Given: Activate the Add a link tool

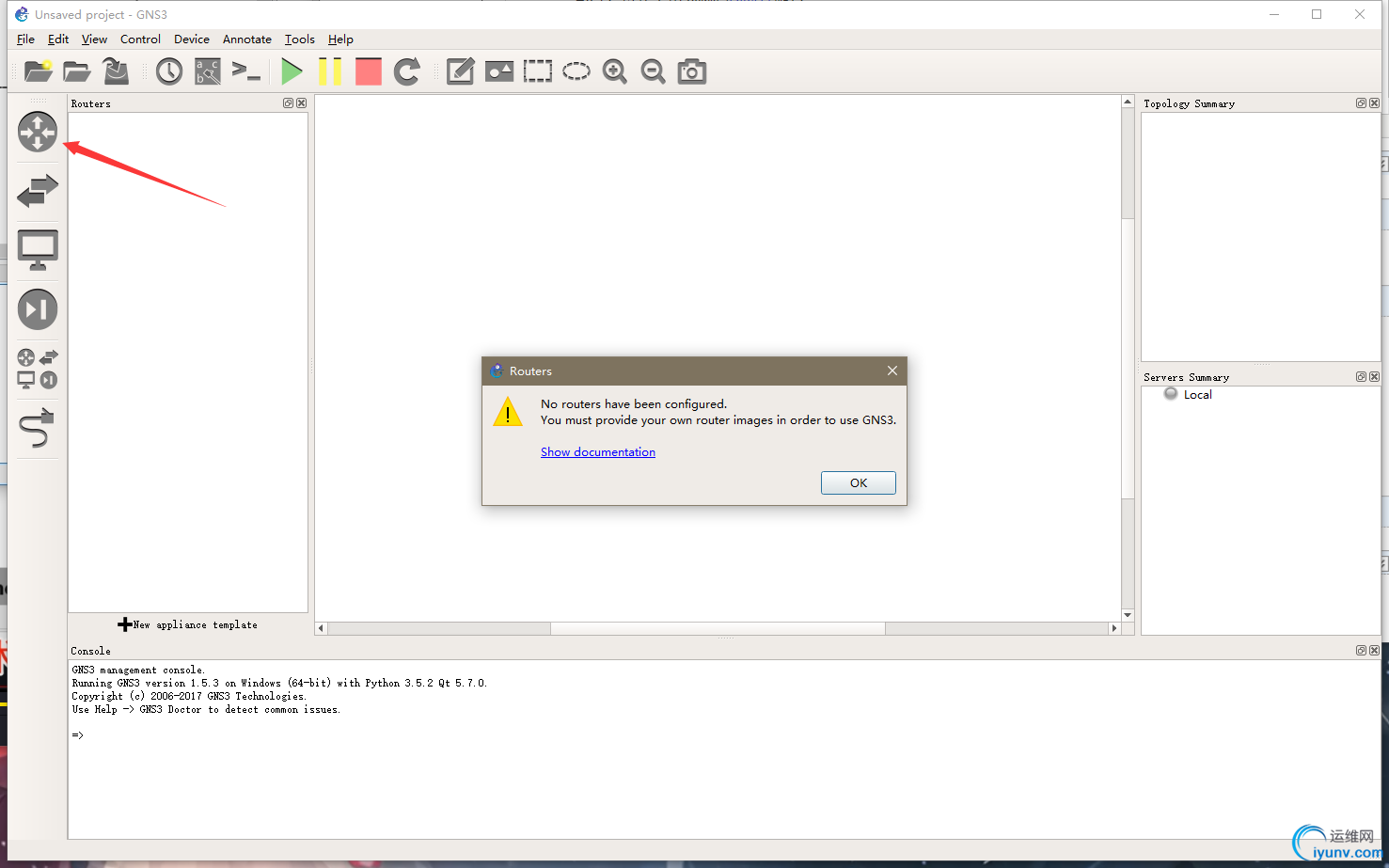Looking at the screenshot, I should [x=38, y=428].
